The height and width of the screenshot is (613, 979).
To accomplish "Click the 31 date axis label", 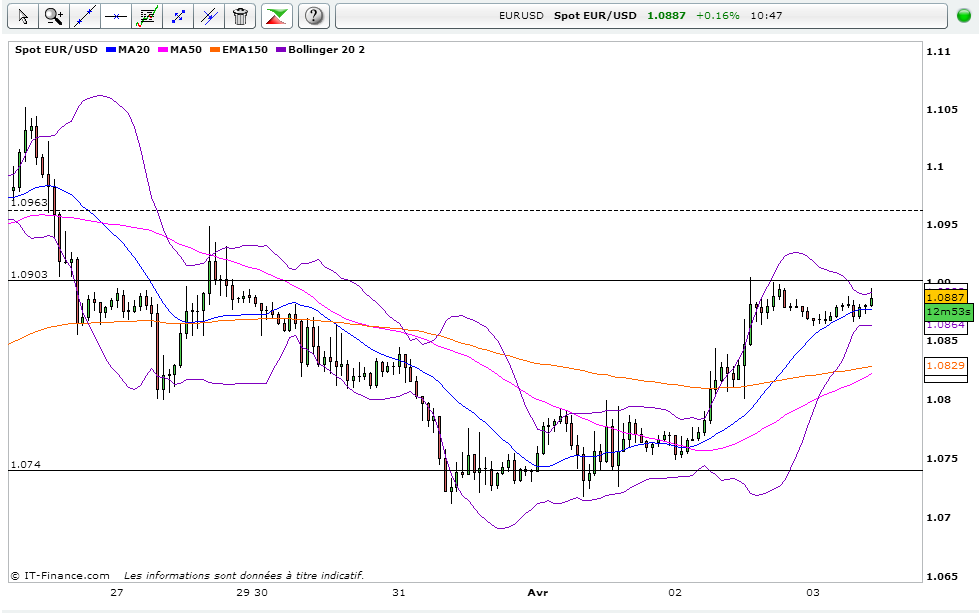I will [x=398, y=592].
